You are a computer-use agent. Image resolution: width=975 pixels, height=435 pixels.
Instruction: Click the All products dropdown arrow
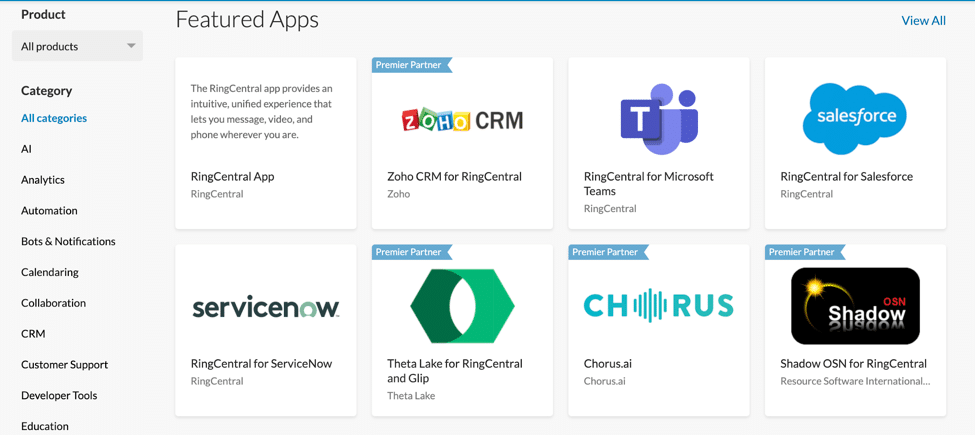tap(131, 46)
